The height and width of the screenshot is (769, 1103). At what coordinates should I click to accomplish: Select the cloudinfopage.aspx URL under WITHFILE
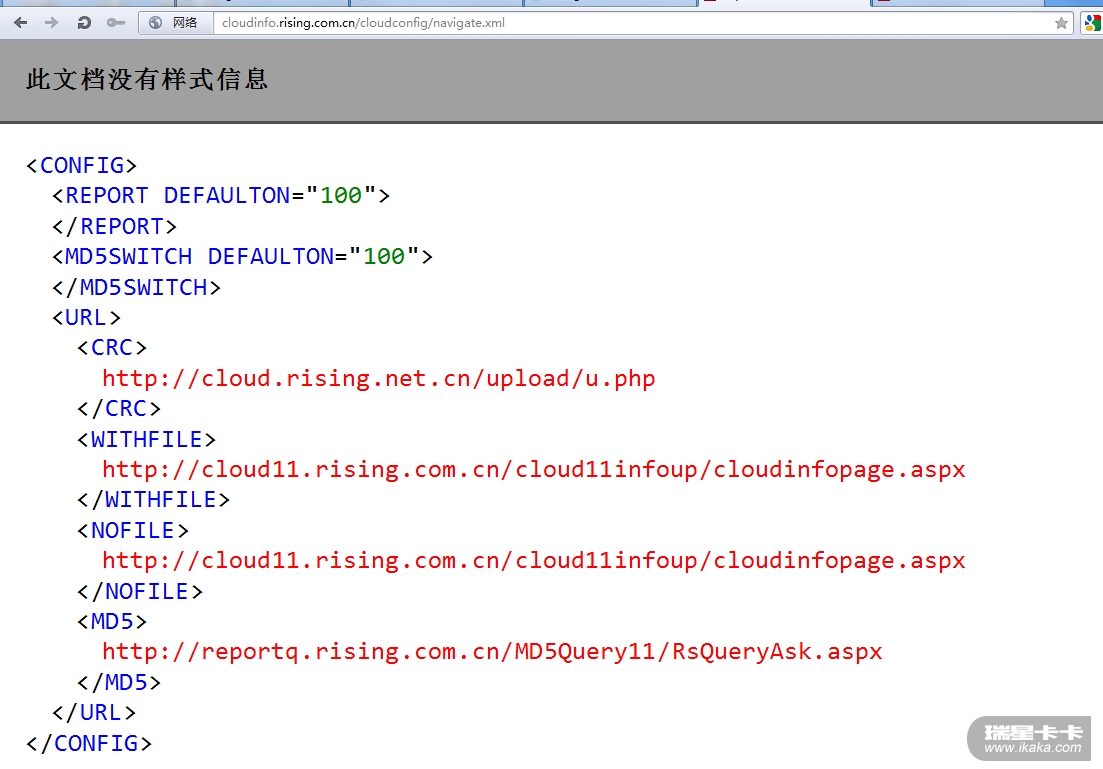[x=534, y=469]
